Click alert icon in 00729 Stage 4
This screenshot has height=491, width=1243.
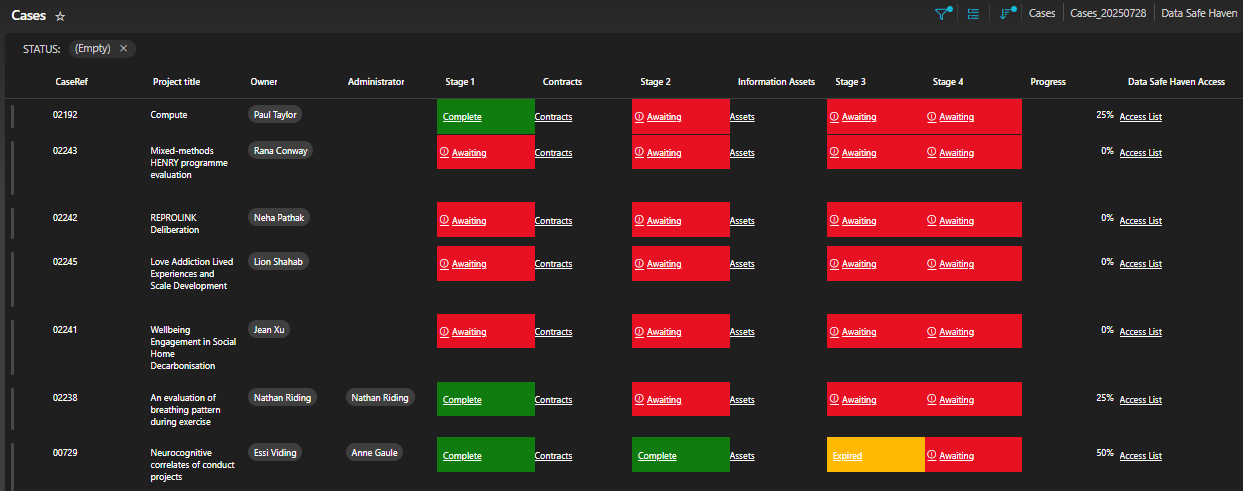click(931, 456)
